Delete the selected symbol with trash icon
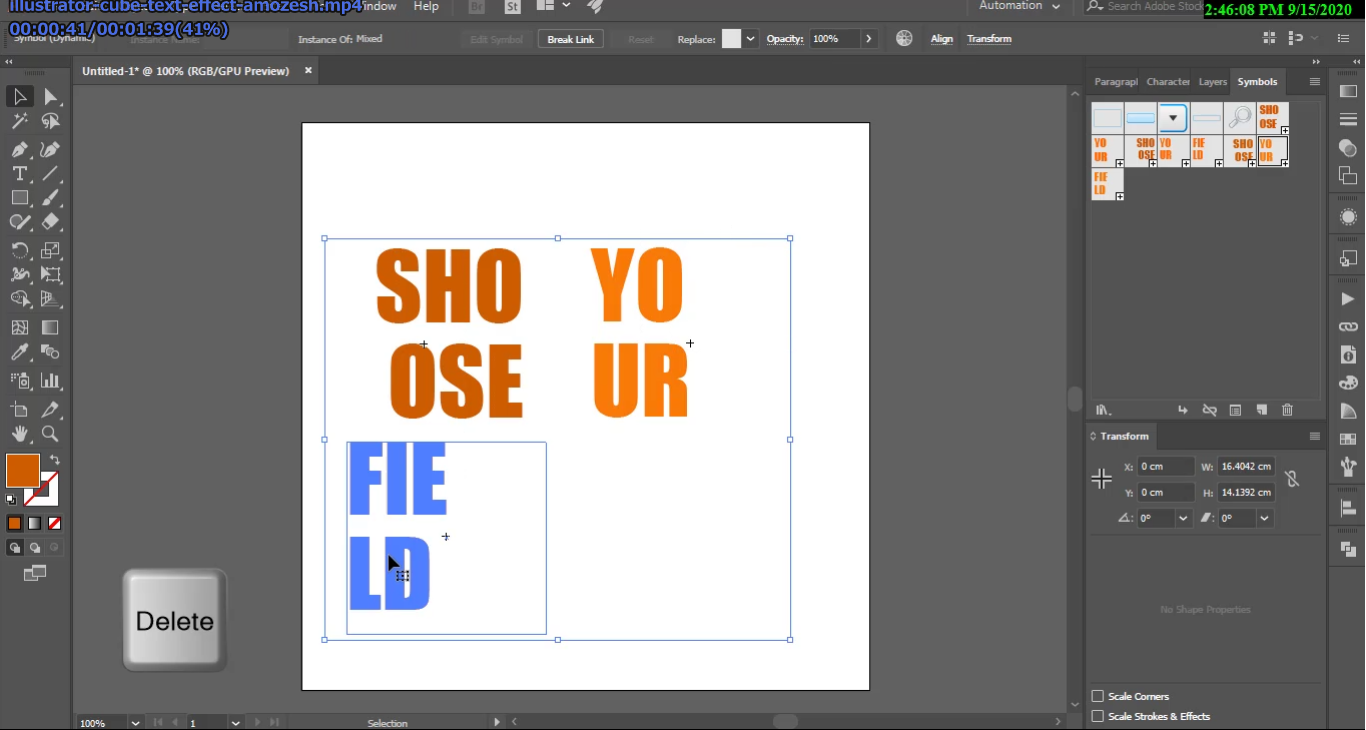 pyautogui.click(x=1287, y=410)
